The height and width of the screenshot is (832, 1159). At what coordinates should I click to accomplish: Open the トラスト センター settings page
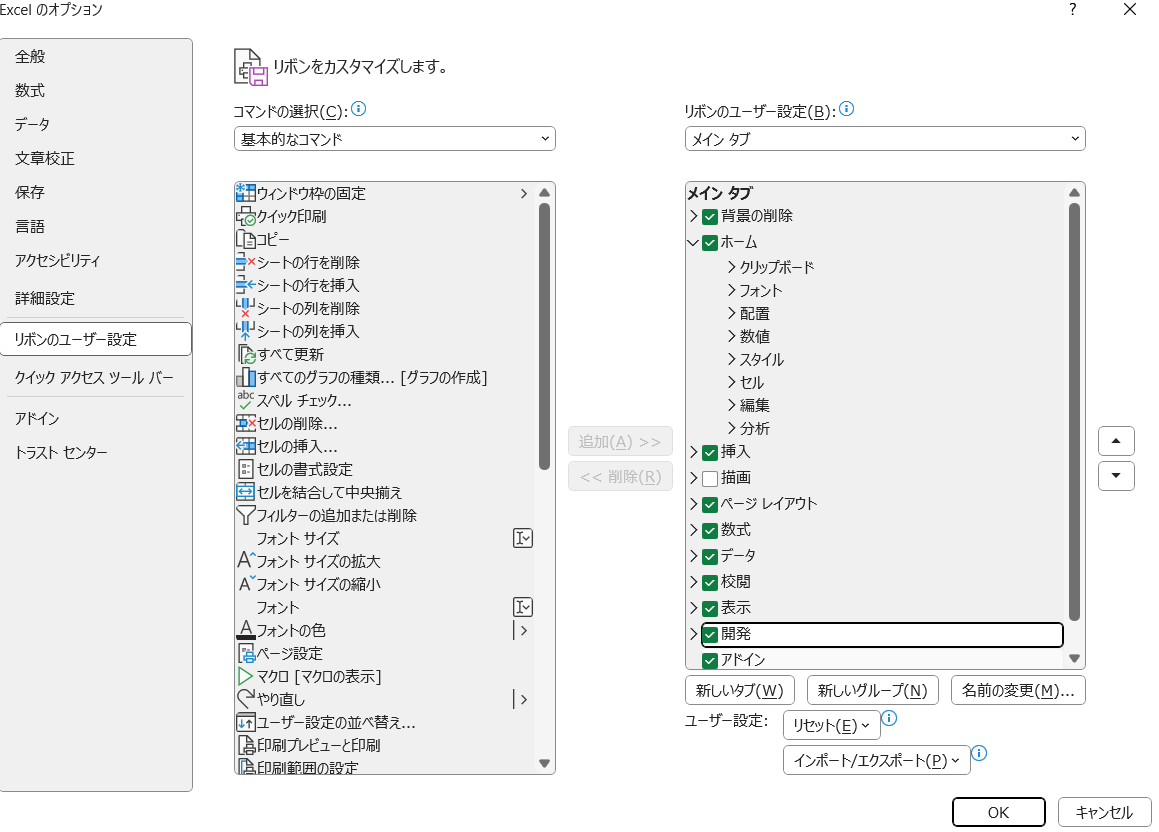point(61,452)
